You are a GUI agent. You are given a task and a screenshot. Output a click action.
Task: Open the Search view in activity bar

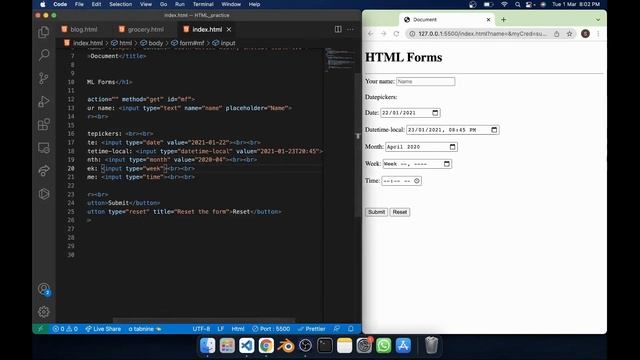pos(44,55)
